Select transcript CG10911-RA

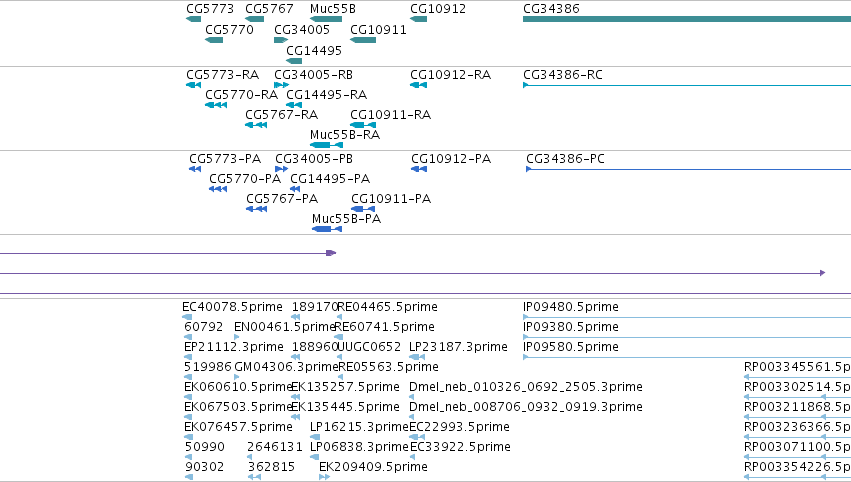point(390,115)
